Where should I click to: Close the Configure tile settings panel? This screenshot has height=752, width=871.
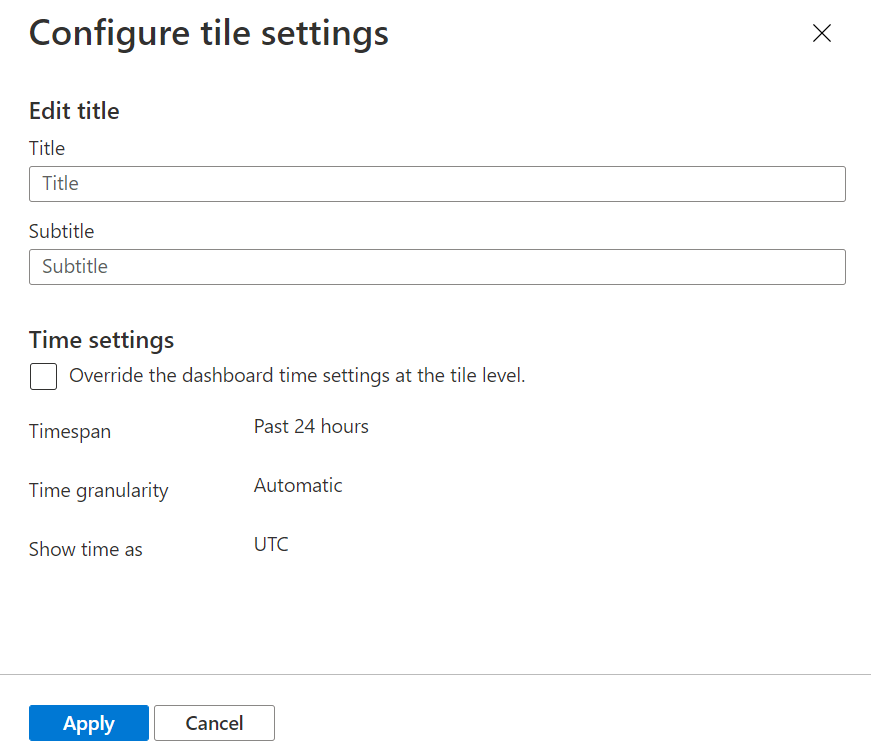822,33
